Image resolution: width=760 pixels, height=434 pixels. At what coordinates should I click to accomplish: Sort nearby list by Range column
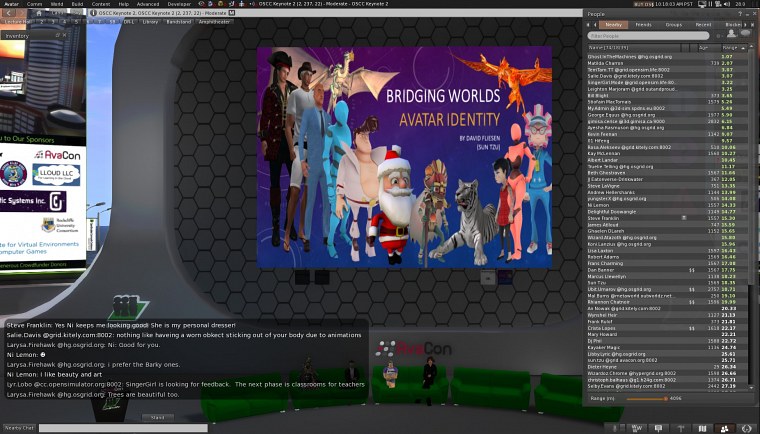click(x=730, y=47)
